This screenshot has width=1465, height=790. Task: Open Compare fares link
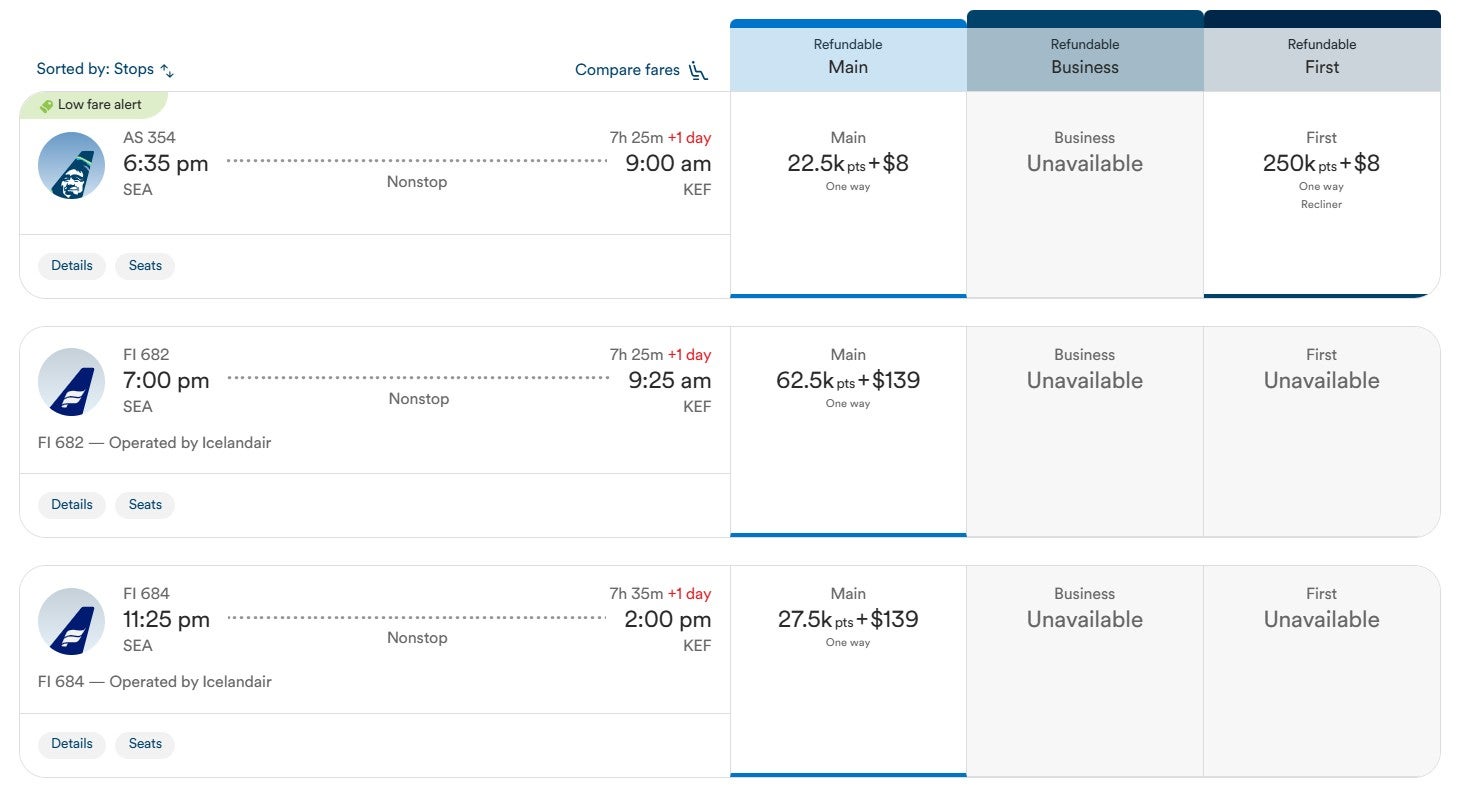coord(627,70)
